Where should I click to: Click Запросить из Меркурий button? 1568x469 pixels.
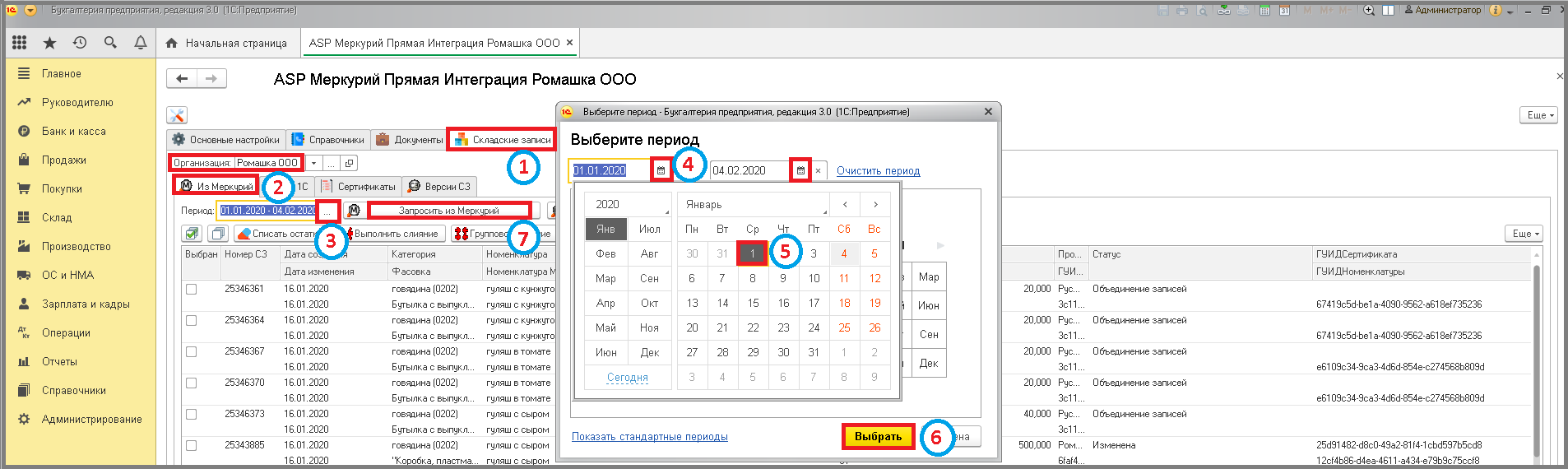point(449,211)
